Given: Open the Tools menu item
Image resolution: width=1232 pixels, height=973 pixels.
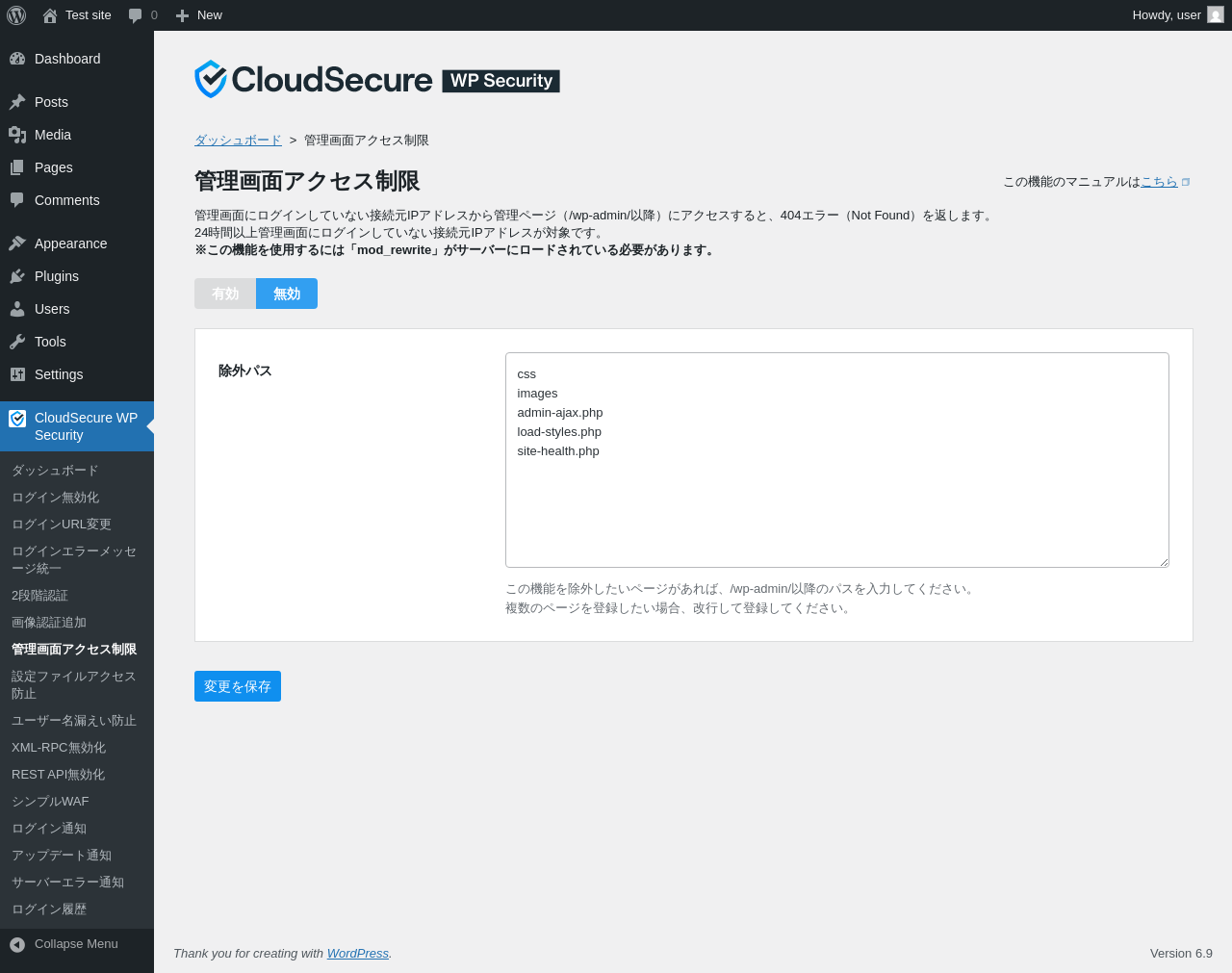Looking at the screenshot, I should click(x=77, y=342).
